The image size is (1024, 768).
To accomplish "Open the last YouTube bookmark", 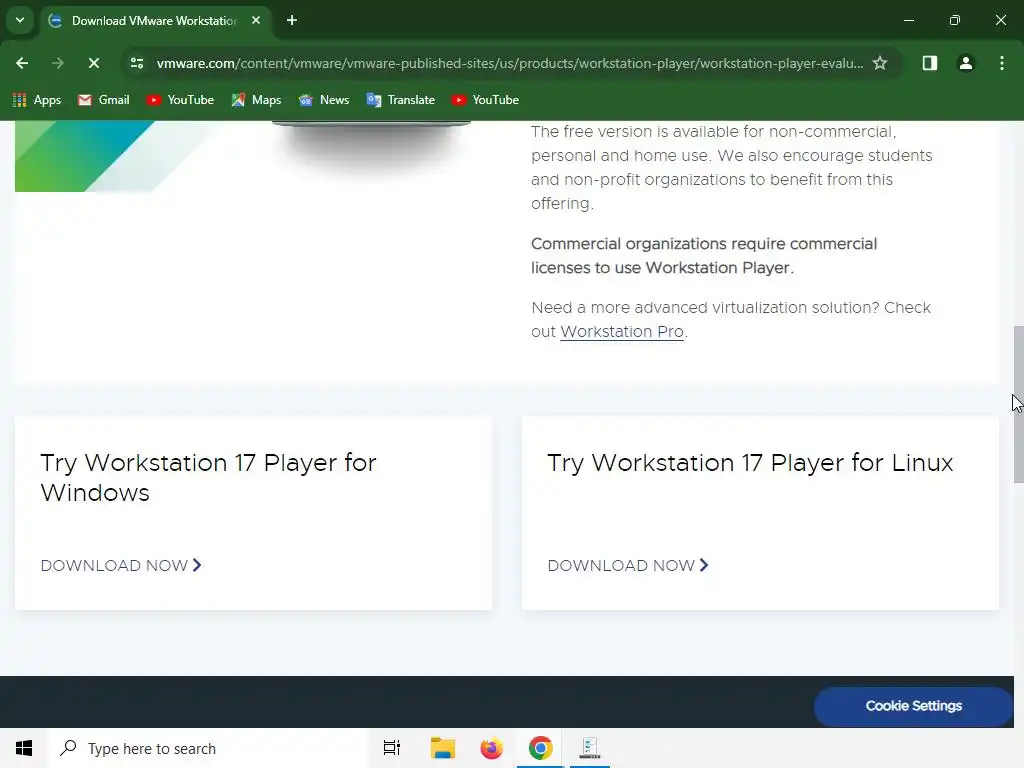I will click(485, 100).
